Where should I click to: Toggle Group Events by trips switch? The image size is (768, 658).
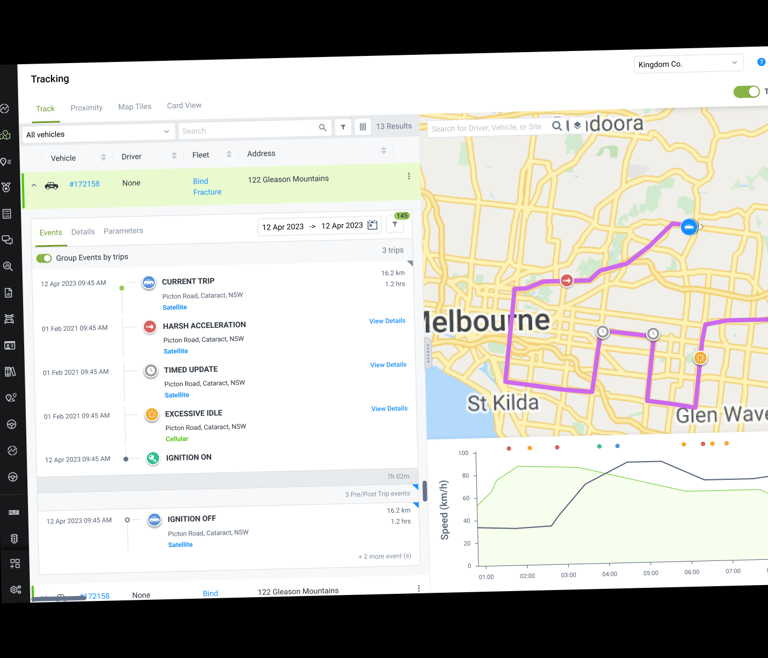point(44,258)
